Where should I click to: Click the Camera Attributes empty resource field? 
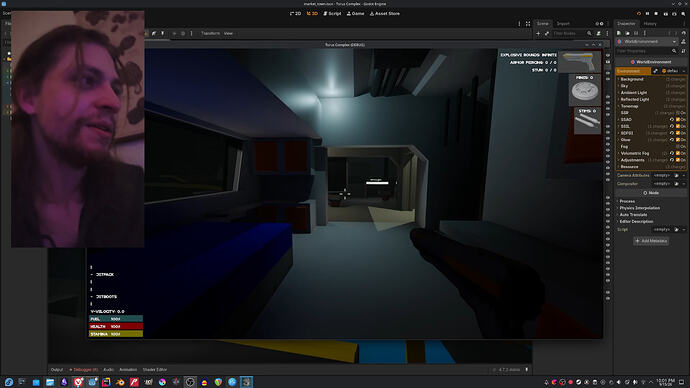tap(662, 176)
